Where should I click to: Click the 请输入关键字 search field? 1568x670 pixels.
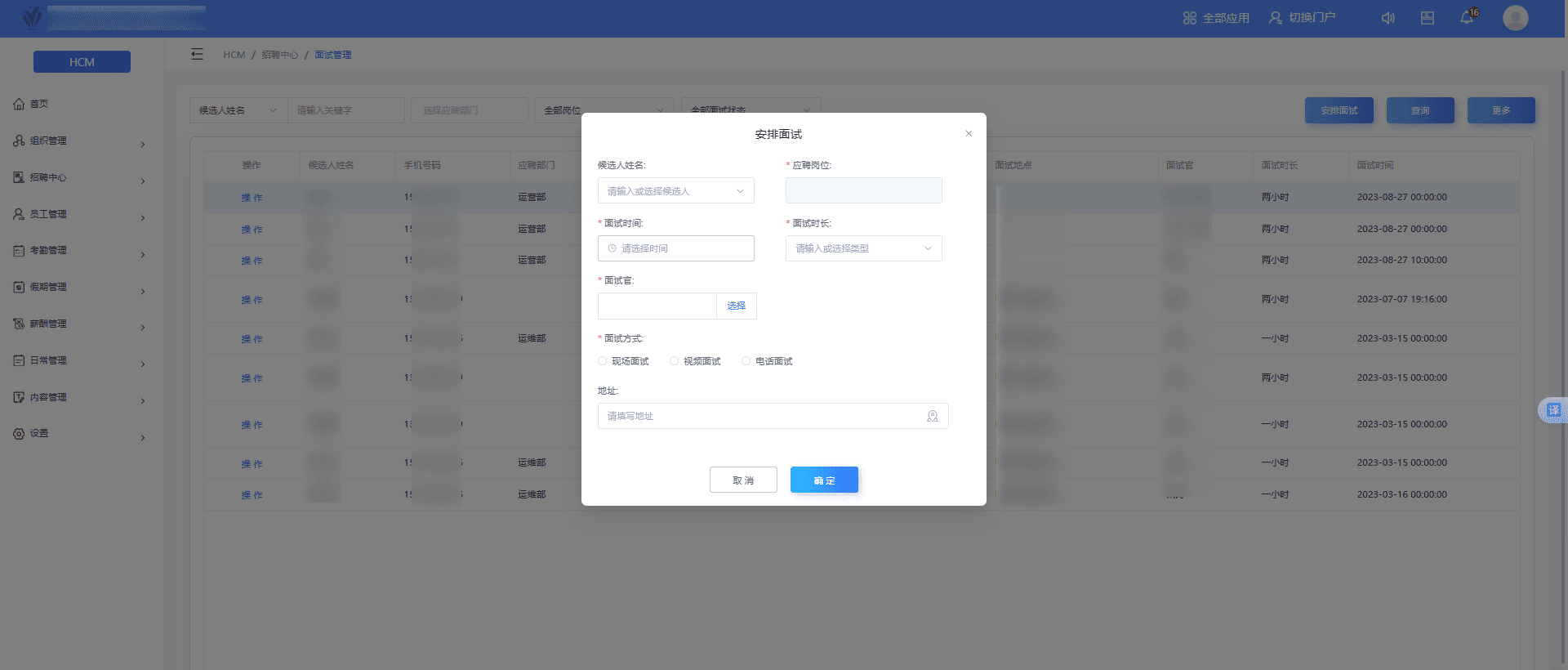[x=346, y=110]
